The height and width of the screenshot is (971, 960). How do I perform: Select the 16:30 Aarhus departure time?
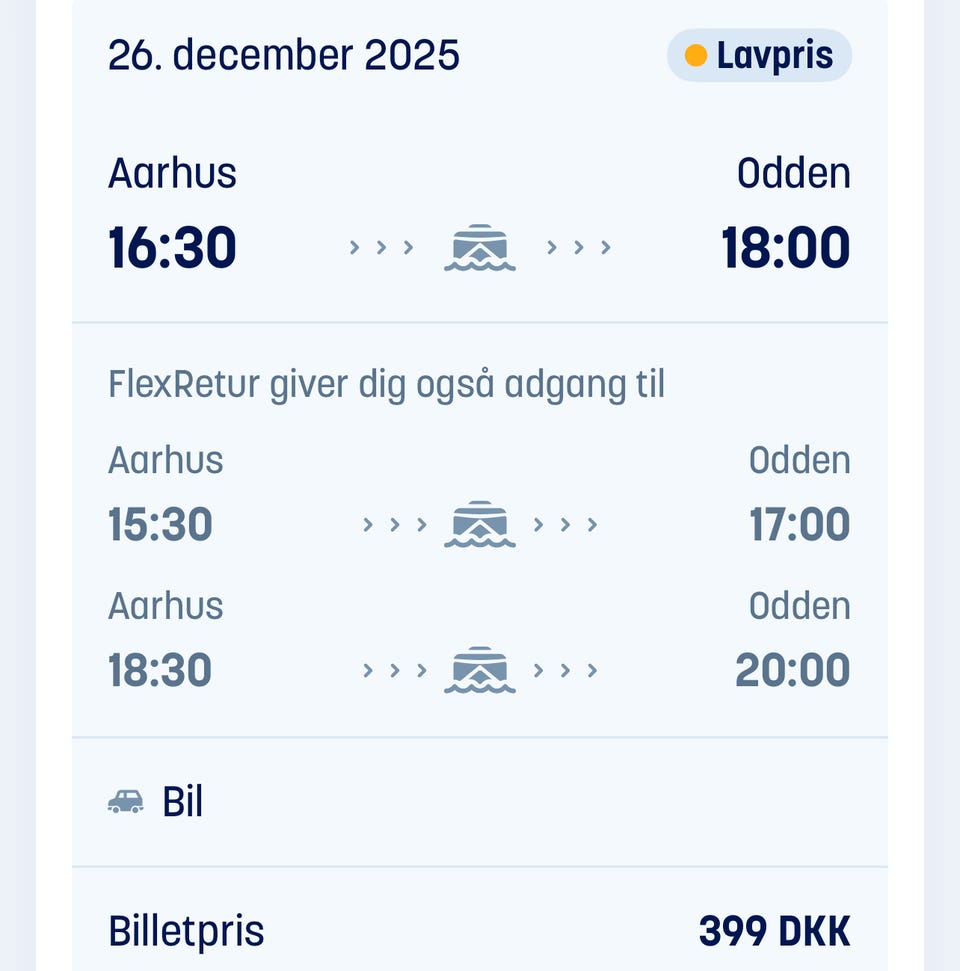point(172,248)
